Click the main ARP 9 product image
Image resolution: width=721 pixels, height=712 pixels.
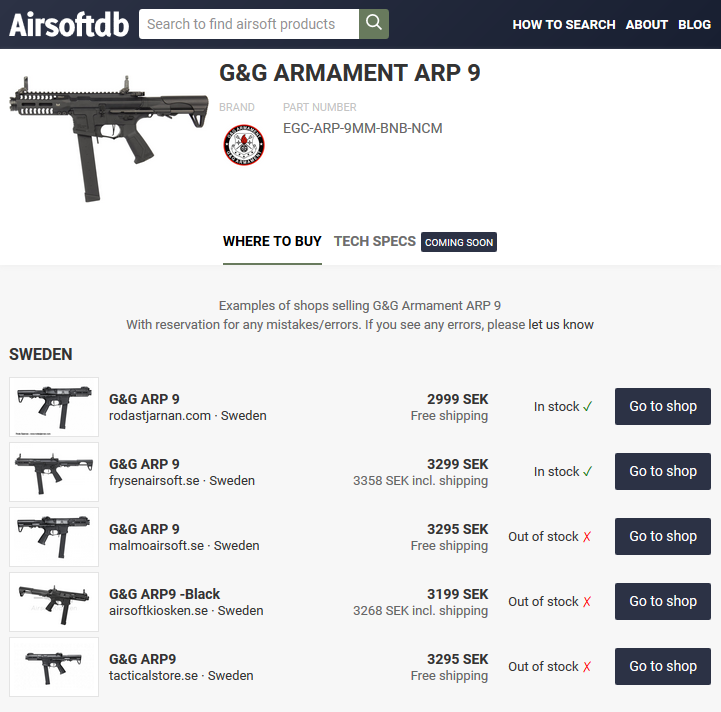tap(109, 138)
